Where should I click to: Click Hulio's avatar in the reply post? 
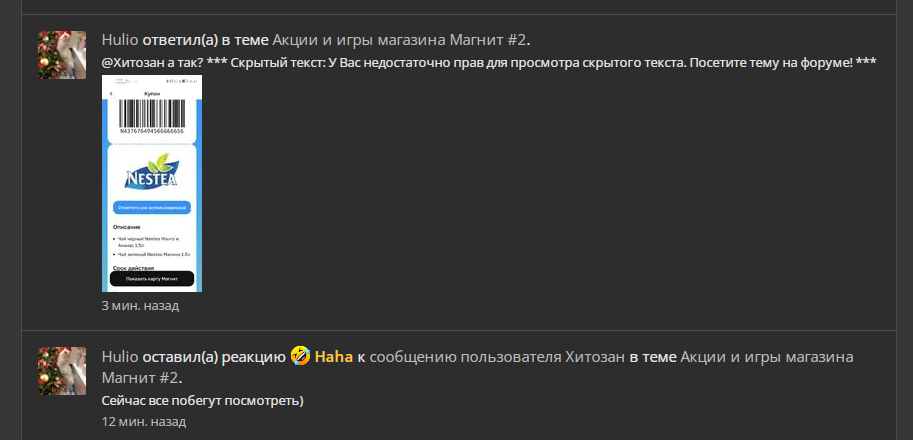pyautogui.click(x=62, y=55)
